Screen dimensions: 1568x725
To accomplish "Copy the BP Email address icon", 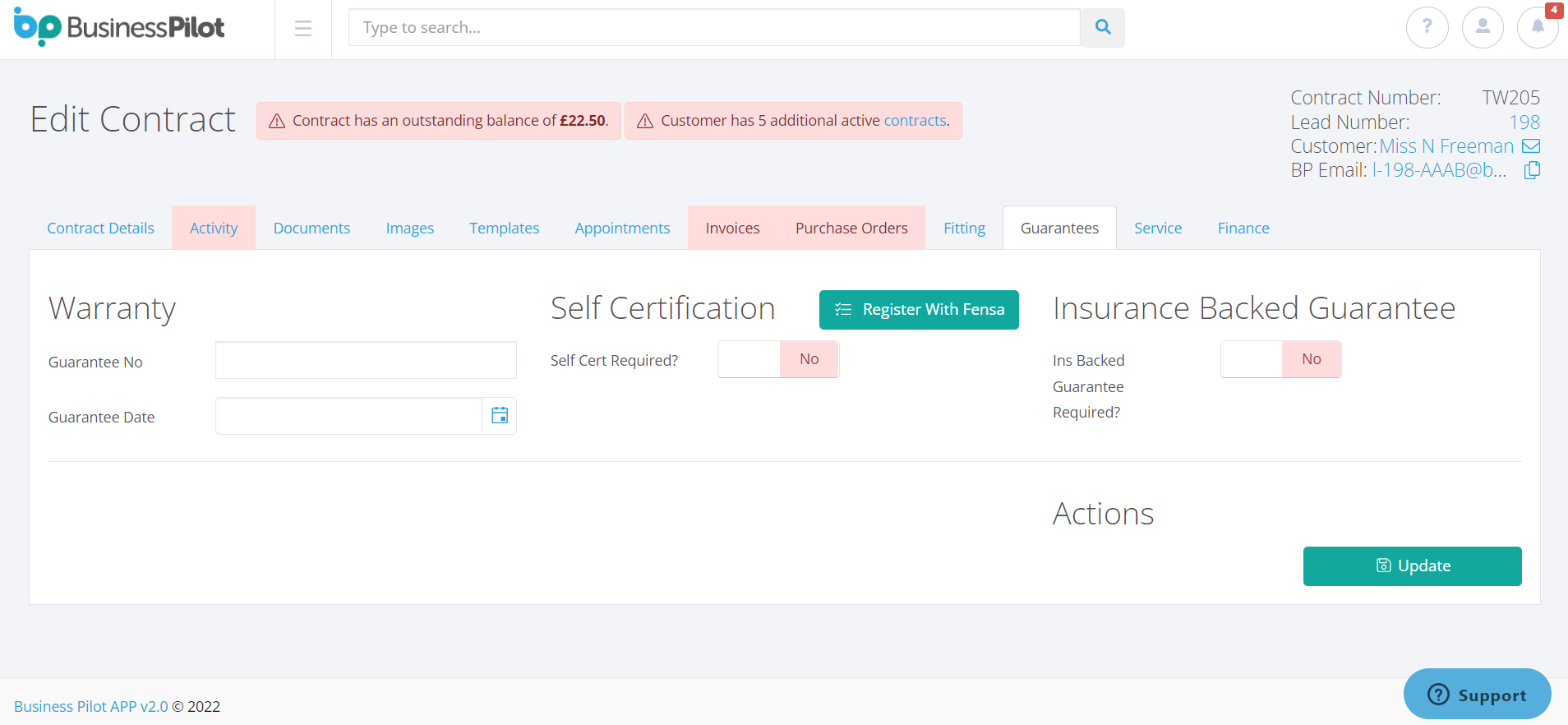I will click(1532, 170).
